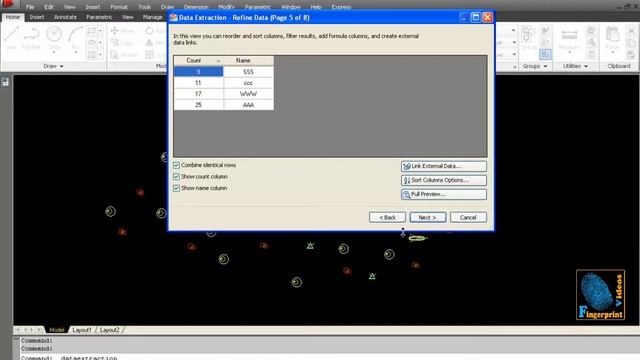Open the File menu
The width and height of the screenshot is (640, 360).
pyautogui.click(x=30, y=7)
